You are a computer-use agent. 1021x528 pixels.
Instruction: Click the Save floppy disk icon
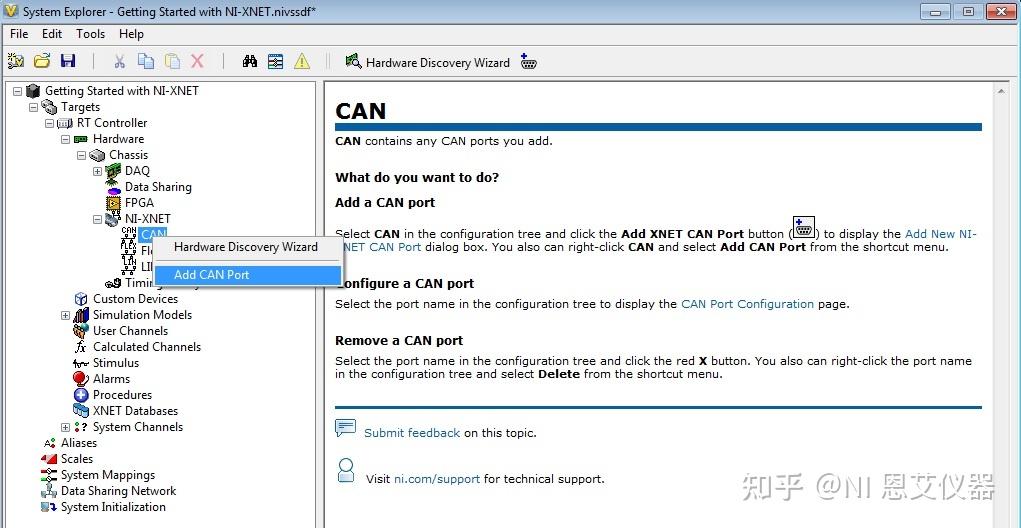(x=68, y=61)
